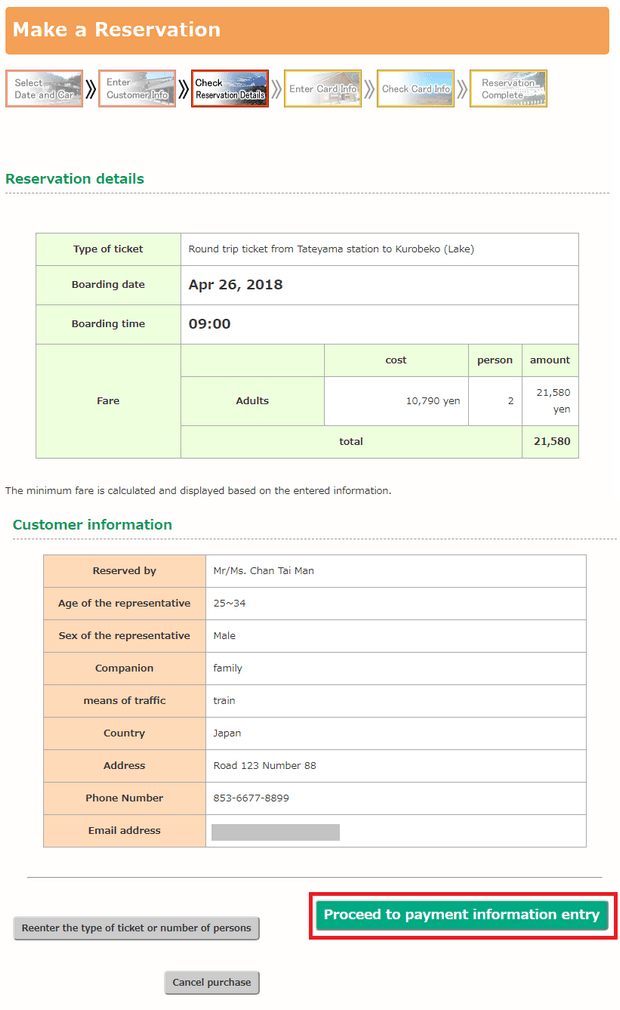
Task: Click the companion value 'family'
Action: tap(227, 669)
